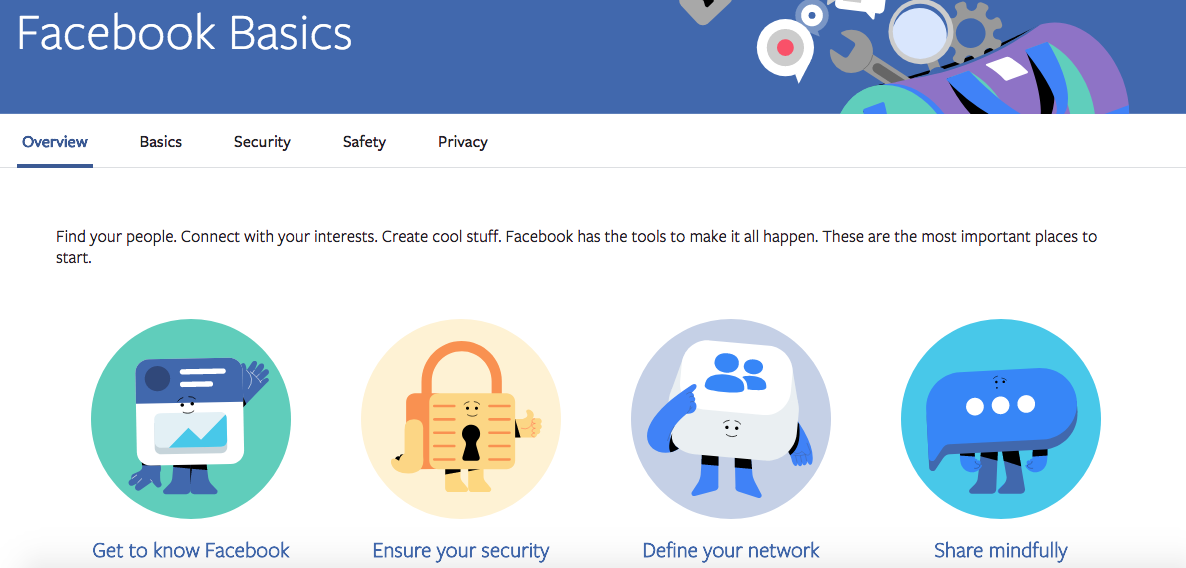Click the intro paragraph text
The image size is (1186, 568).
click(x=576, y=247)
